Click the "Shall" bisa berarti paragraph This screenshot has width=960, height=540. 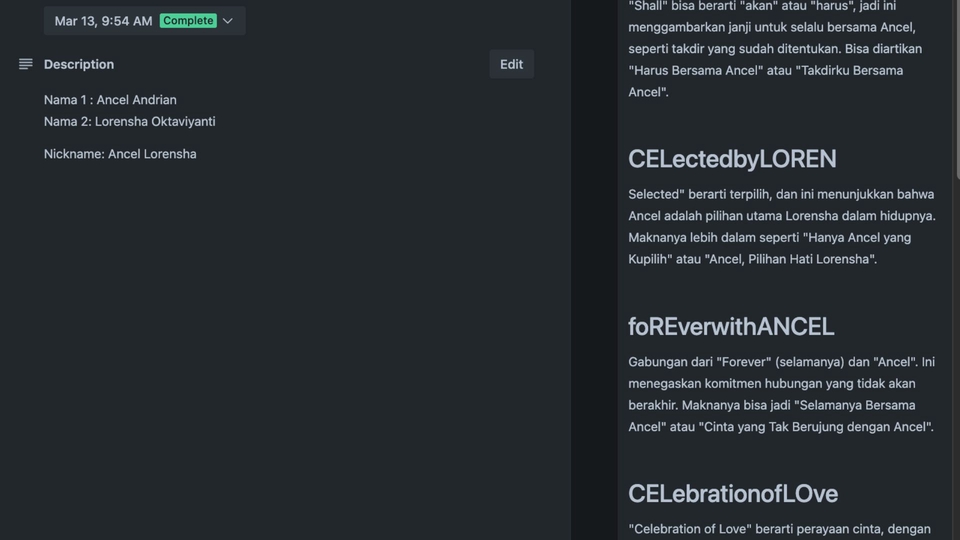pos(782,48)
